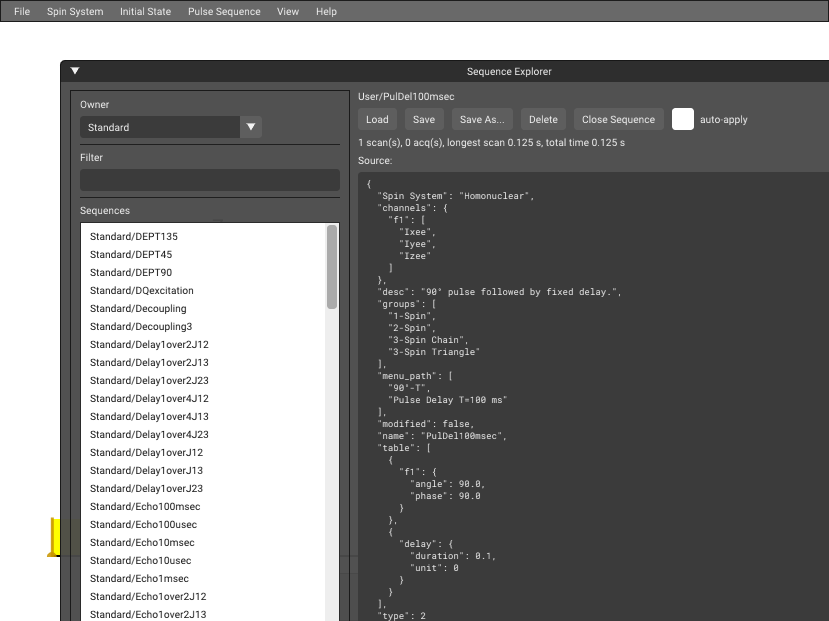The height and width of the screenshot is (621, 829).
Task: Open the Spin System menu
Action: click(75, 11)
